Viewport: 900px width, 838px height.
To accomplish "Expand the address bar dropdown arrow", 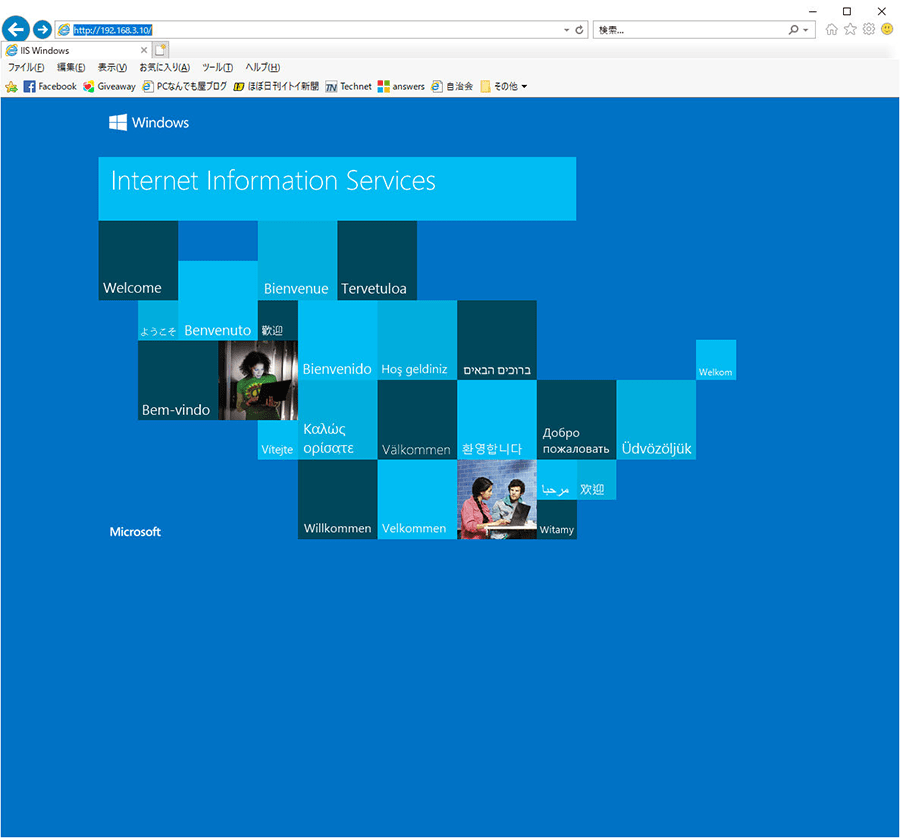I will (567, 30).
